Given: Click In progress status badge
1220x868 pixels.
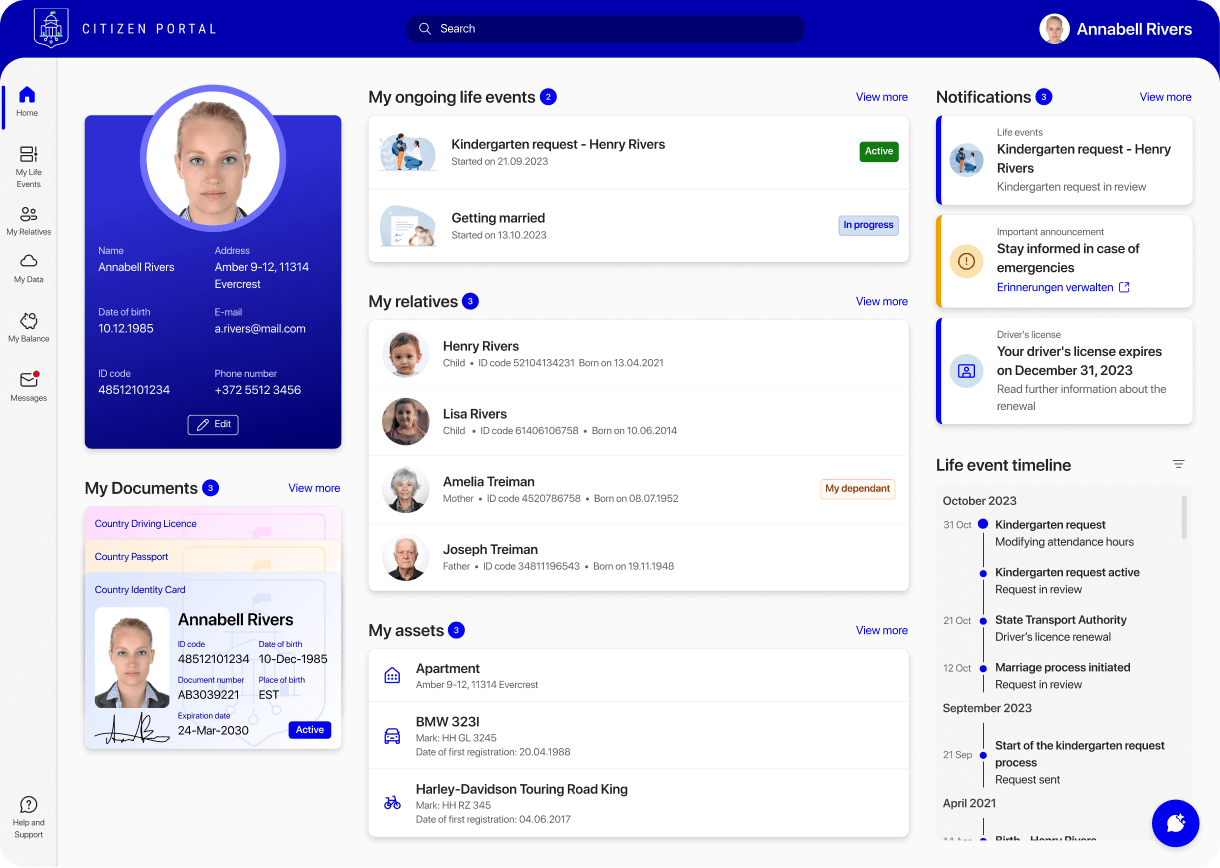Looking at the screenshot, I should 868,225.
